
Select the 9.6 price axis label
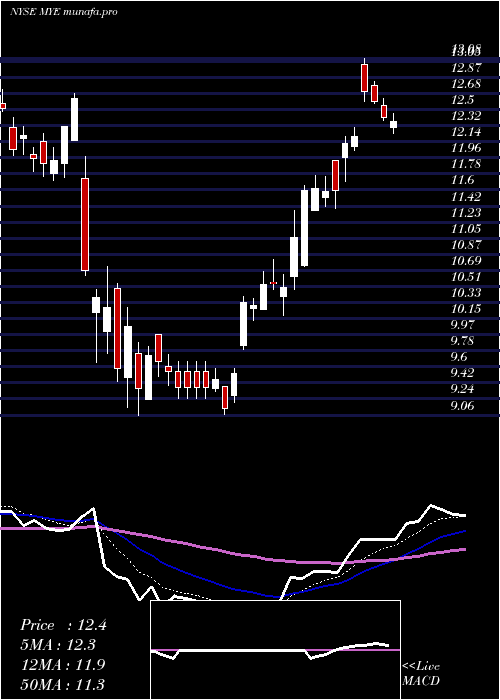point(460,357)
